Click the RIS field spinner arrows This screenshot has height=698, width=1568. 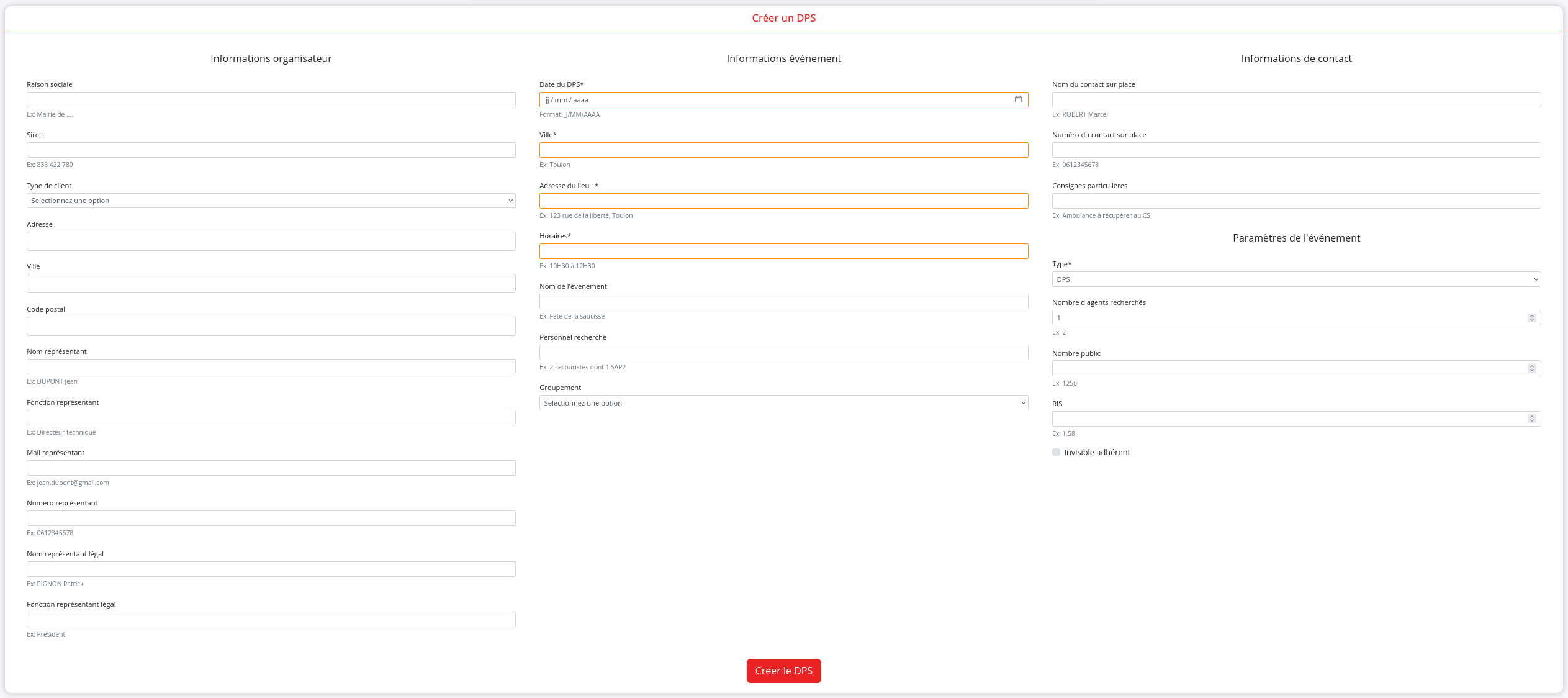1531,419
